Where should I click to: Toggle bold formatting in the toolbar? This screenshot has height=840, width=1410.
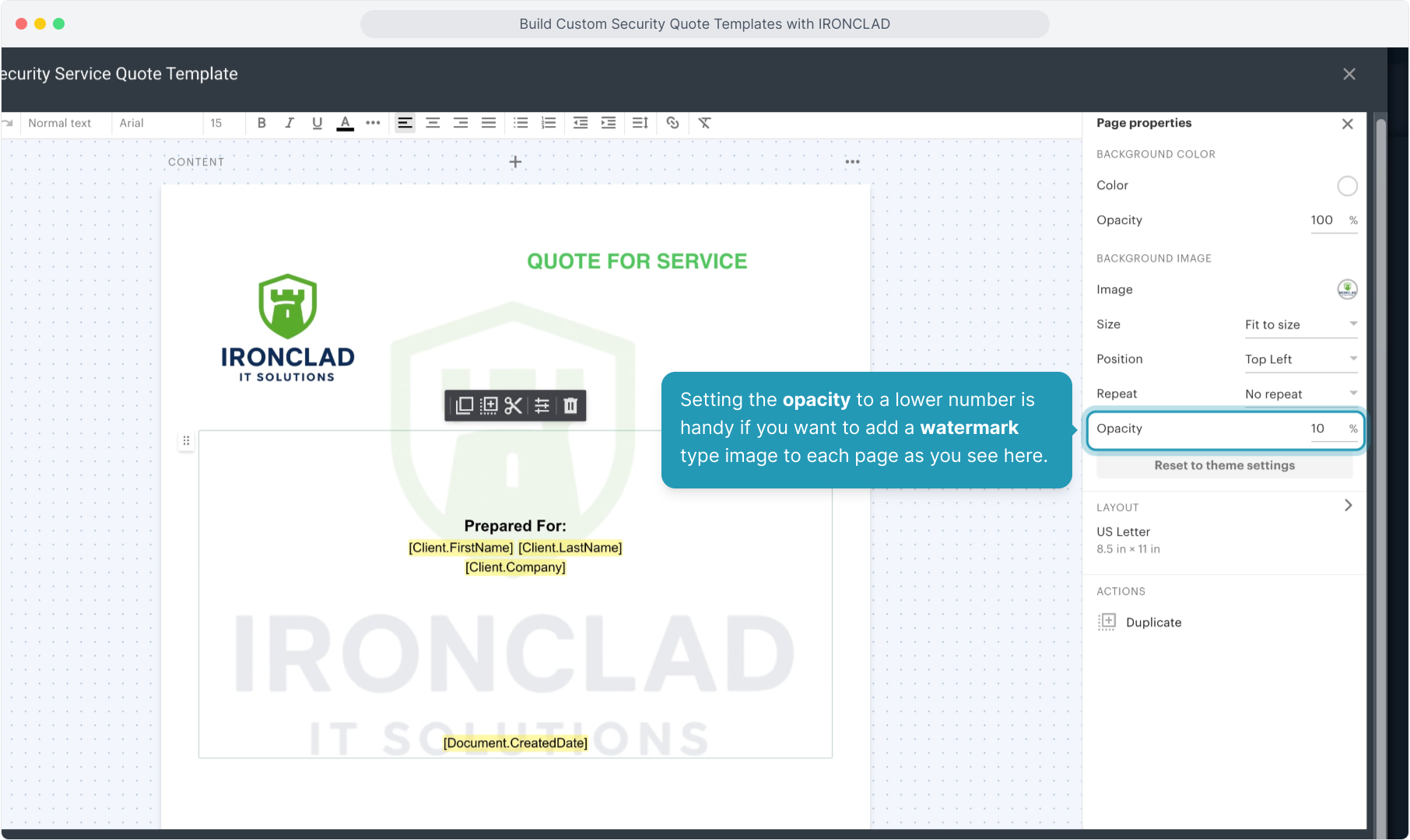261,123
